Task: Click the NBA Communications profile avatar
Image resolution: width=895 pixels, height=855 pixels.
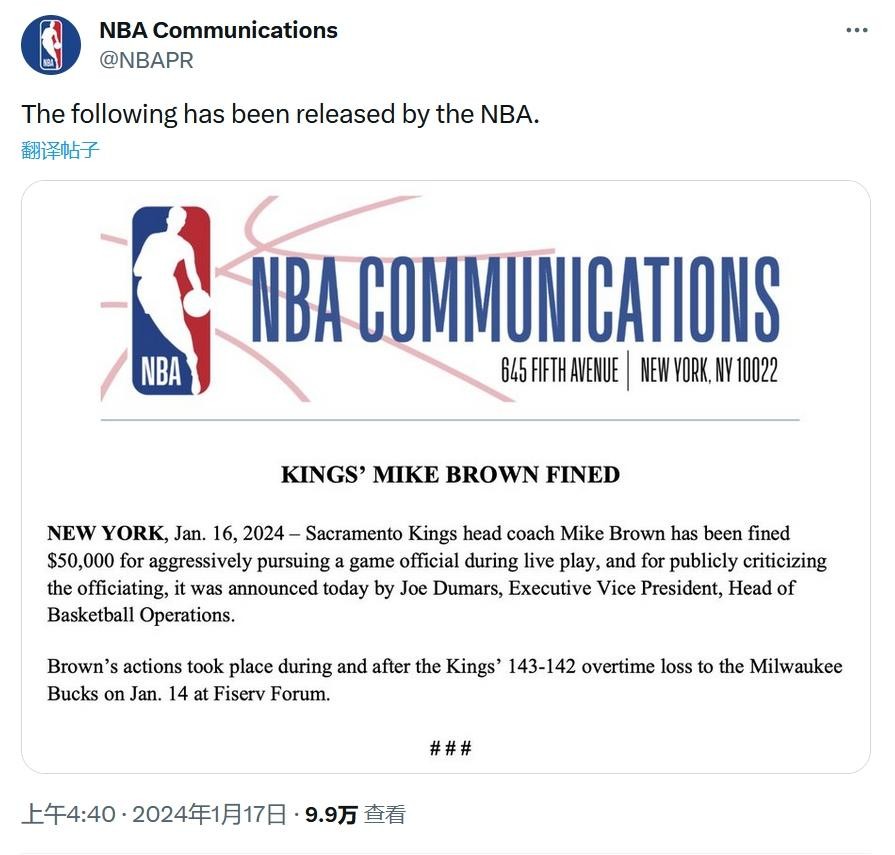Action: (50, 45)
